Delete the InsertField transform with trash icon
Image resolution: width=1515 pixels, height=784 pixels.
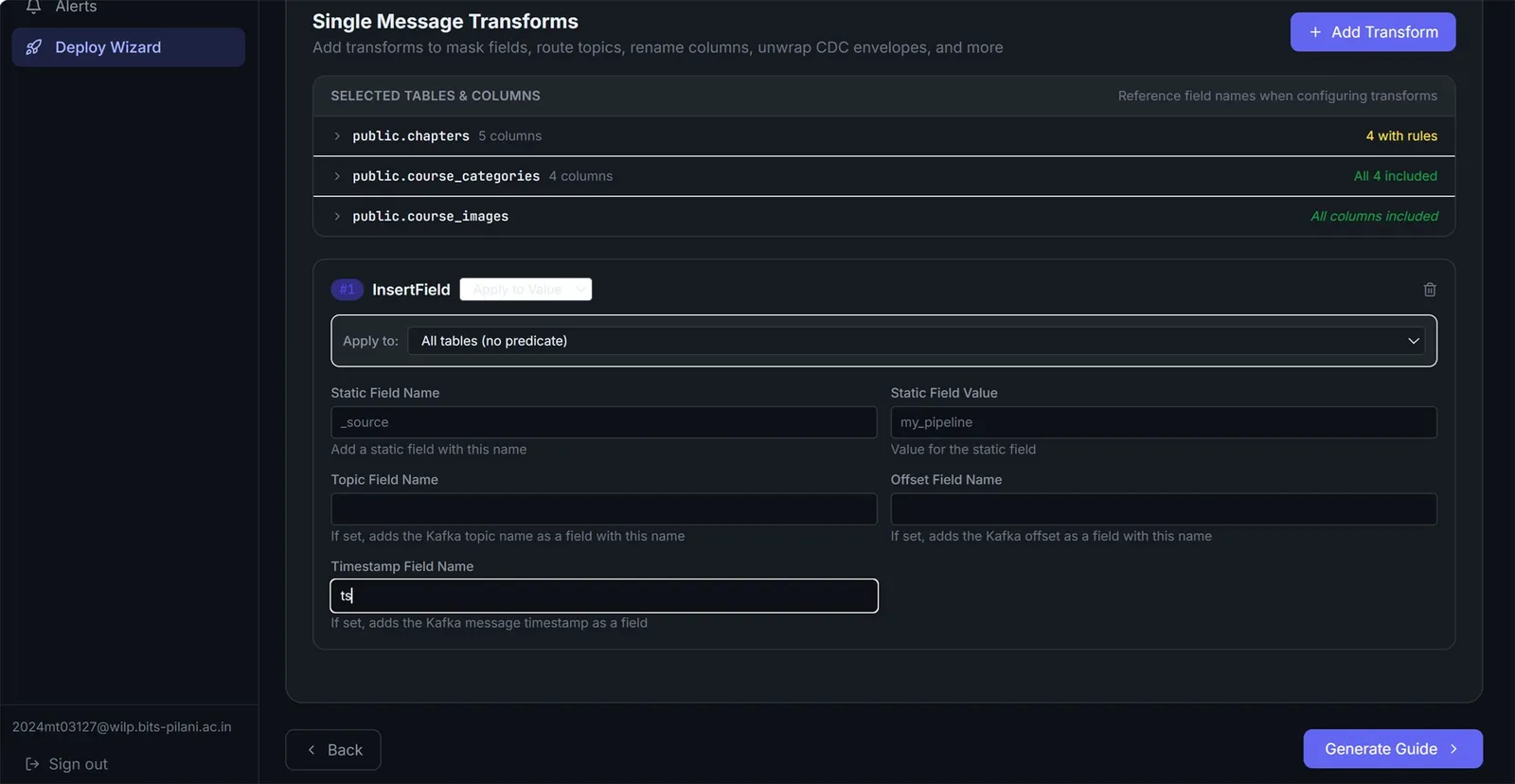1430,290
